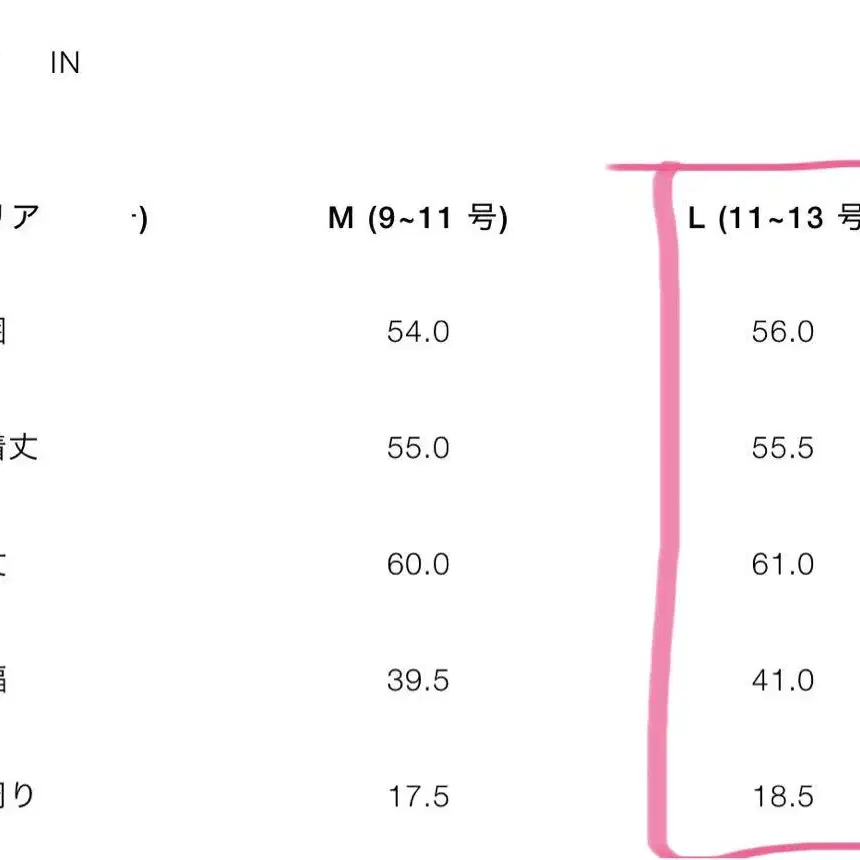Select the 55.5 measurement cell
860x860 pixels.
pyautogui.click(x=783, y=448)
